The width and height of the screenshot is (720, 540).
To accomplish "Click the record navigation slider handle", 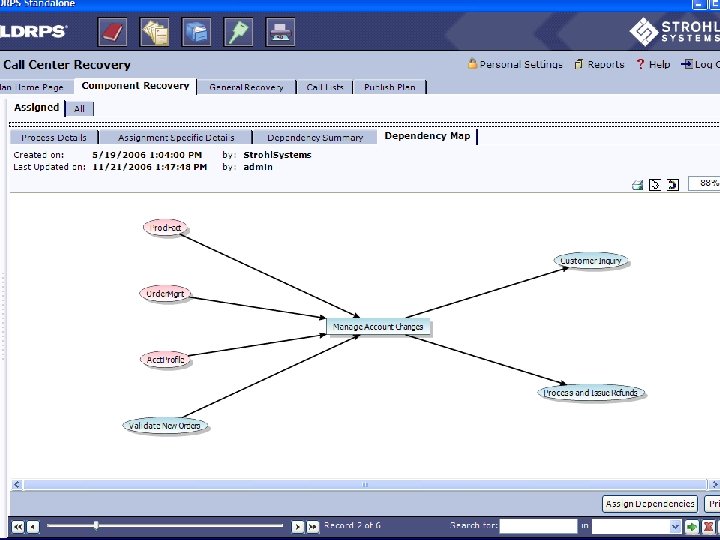I will pyautogui.click(x=96, y=526).
